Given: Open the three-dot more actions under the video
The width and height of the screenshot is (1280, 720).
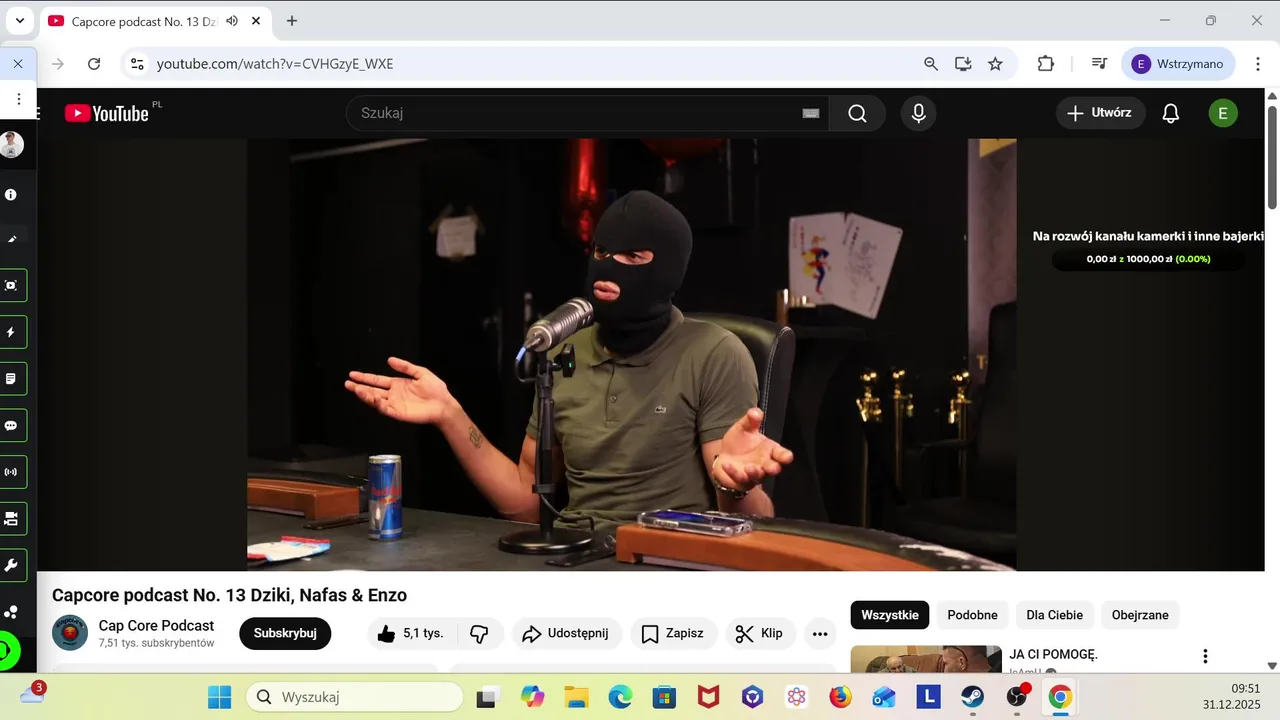Looking at the screenshot, I should pos(820,633).
